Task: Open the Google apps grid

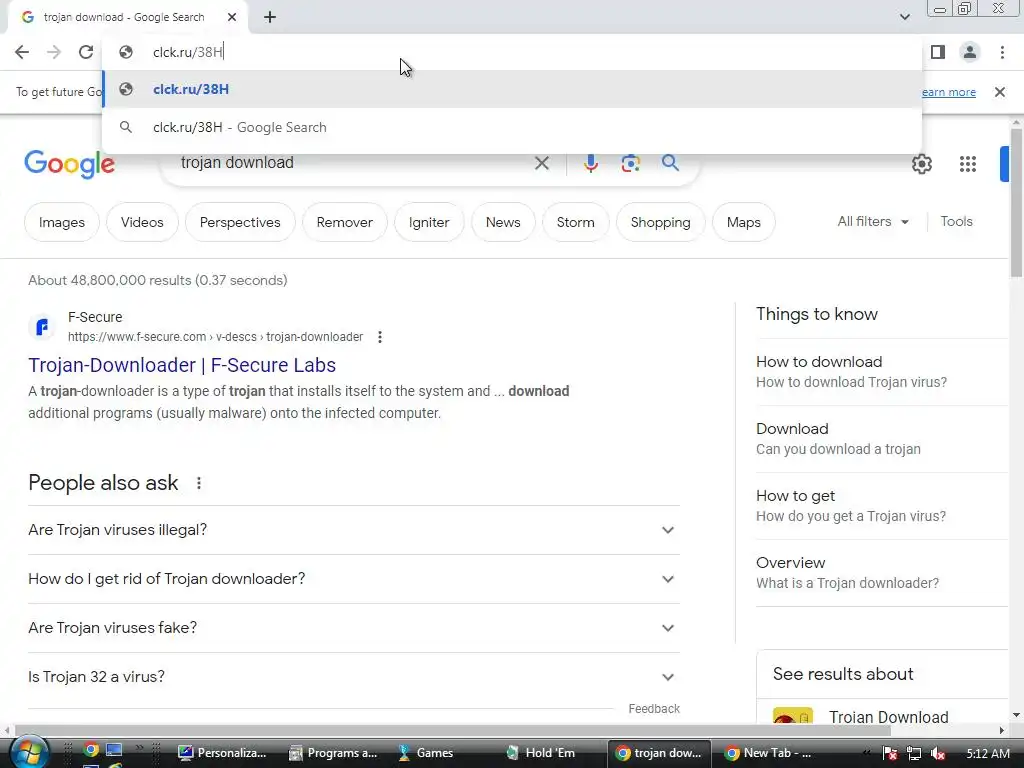Action: pos(967,164)
